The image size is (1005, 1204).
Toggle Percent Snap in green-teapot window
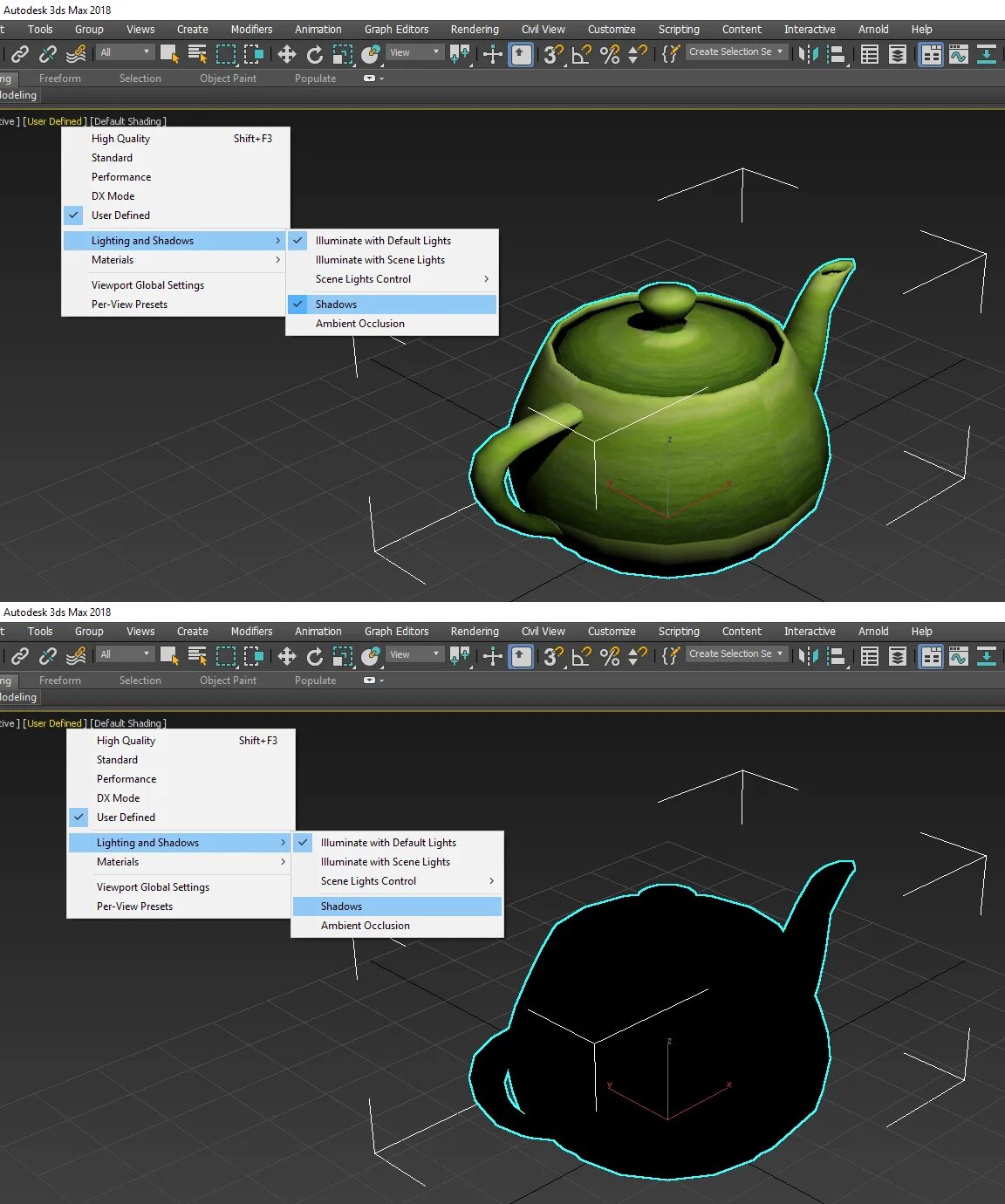point(610,54)
